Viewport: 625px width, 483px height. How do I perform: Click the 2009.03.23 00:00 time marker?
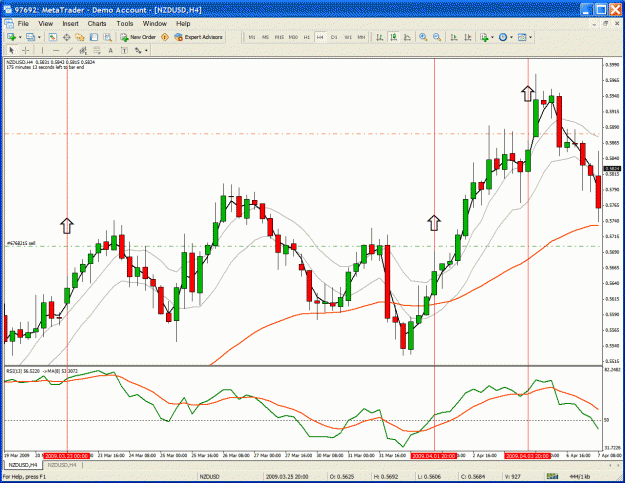(67, 456)
